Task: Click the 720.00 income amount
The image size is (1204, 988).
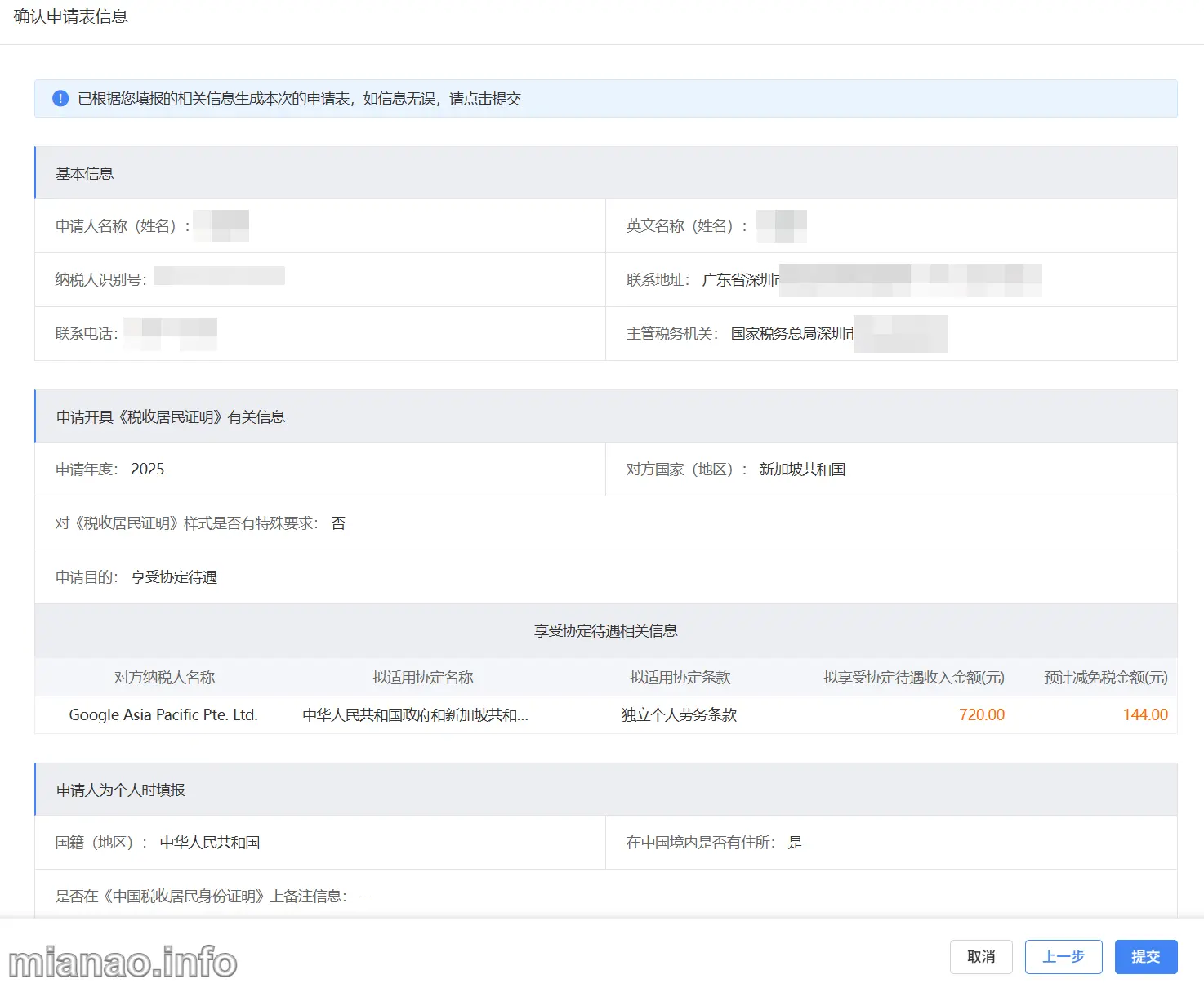Action: click(981, 715)
